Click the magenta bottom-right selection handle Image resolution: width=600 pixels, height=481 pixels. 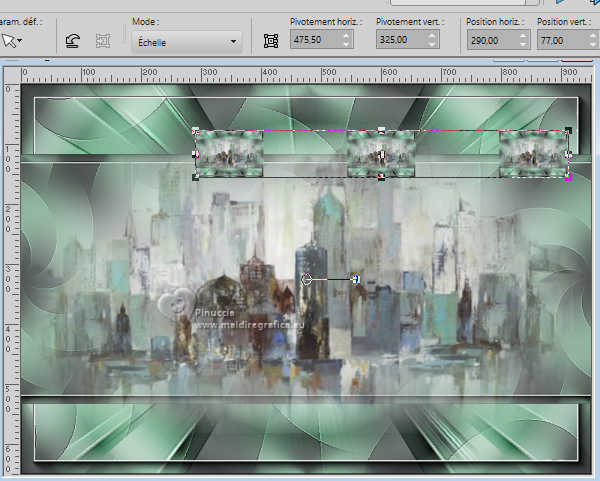(x=569, y=177)
